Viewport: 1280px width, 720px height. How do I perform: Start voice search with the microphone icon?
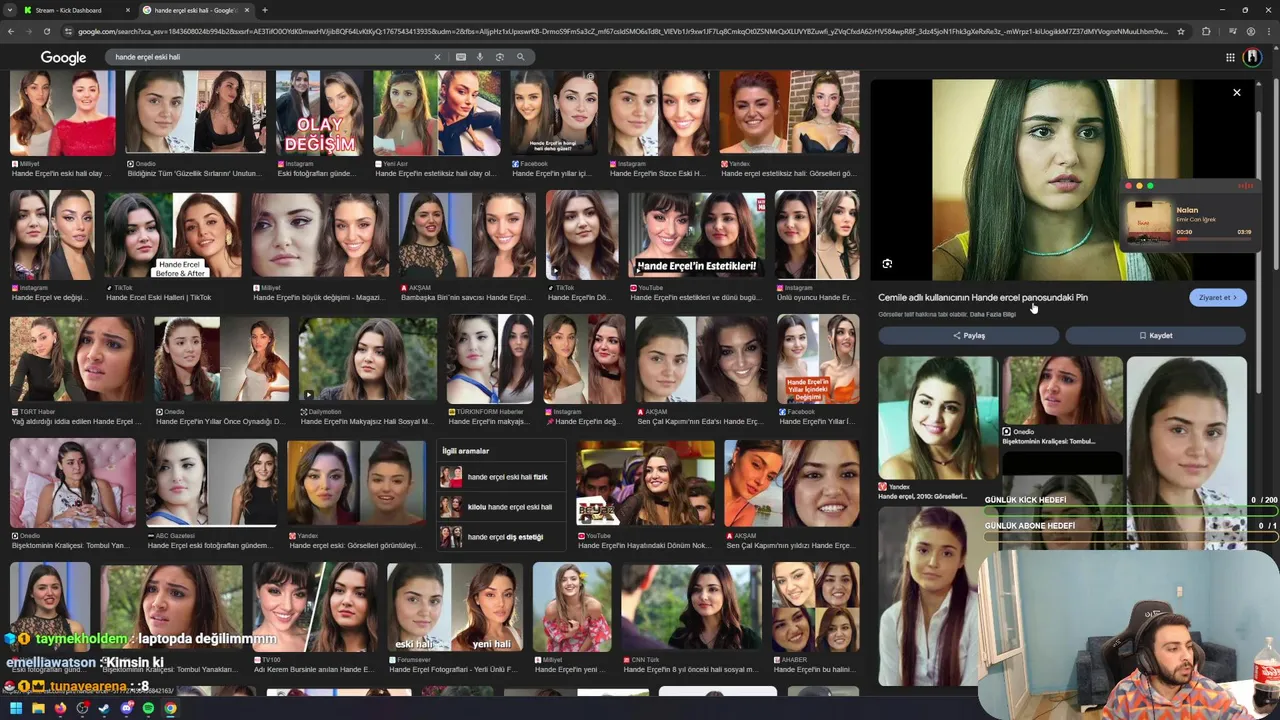(480, 57)
